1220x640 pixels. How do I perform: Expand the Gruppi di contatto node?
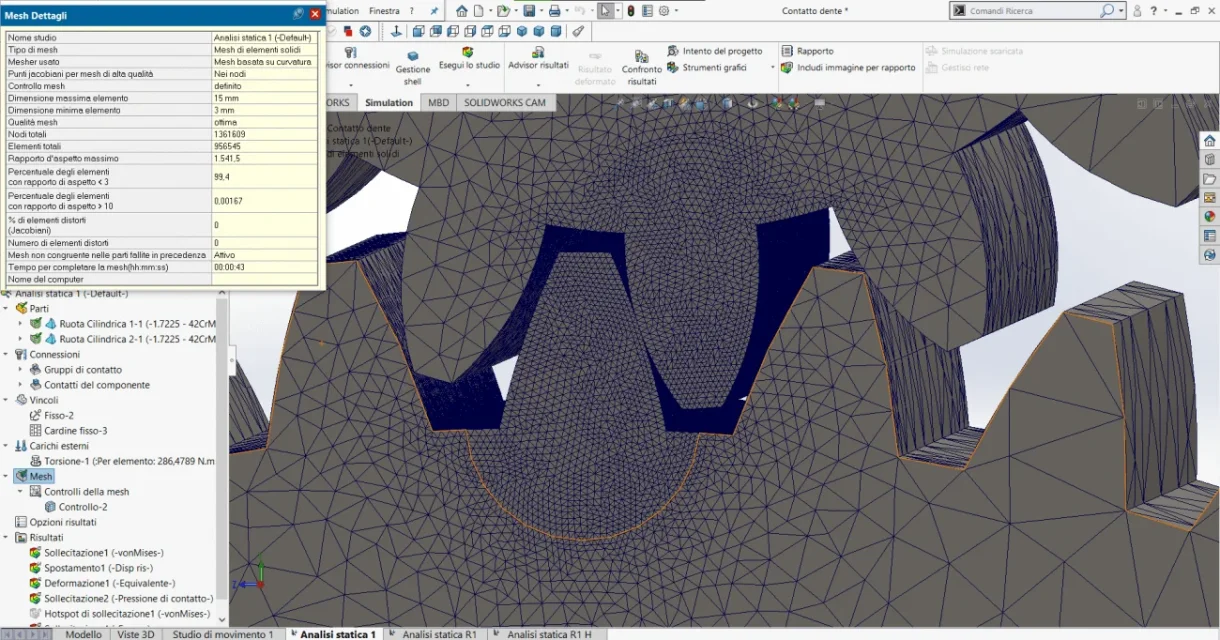point(21,369)
